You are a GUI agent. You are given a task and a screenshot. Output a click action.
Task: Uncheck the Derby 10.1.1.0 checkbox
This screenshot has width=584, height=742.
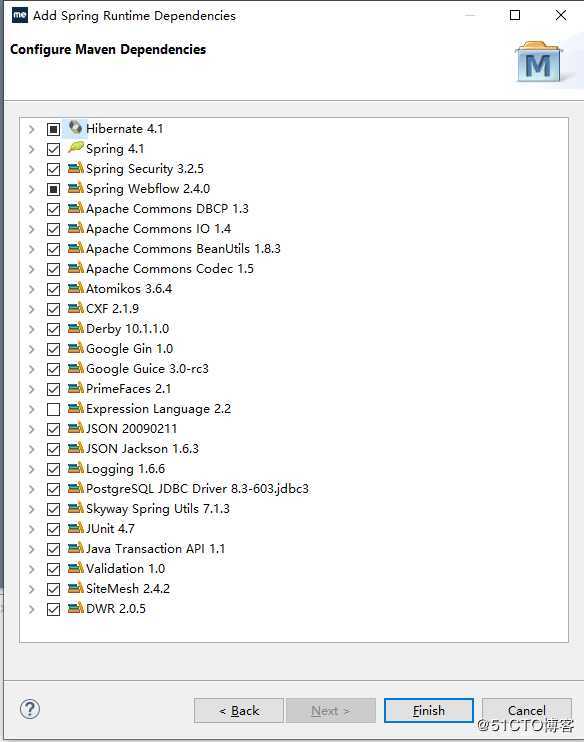coord(53,329)
